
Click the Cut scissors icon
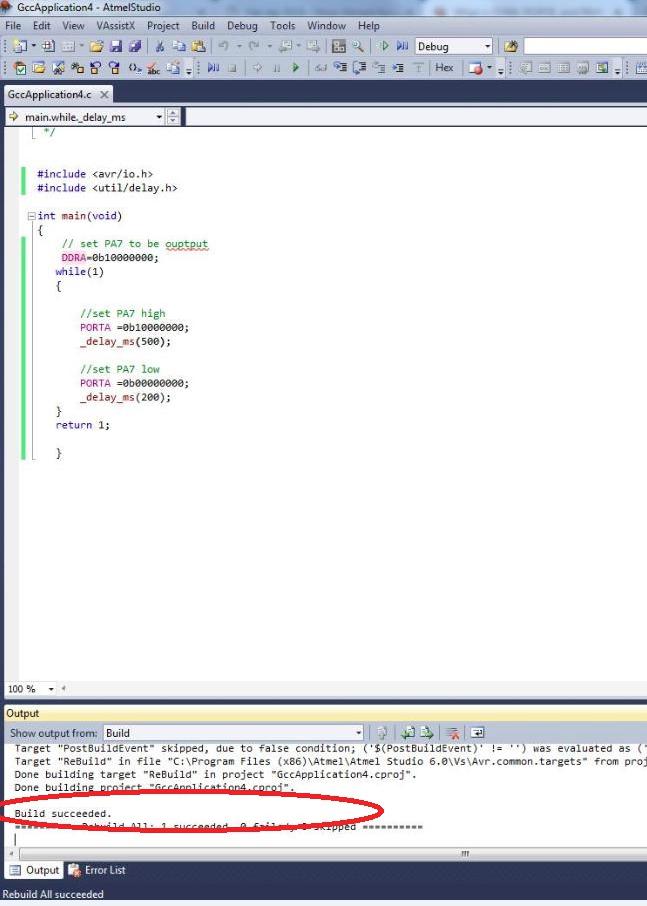click(x=160, y=46)
